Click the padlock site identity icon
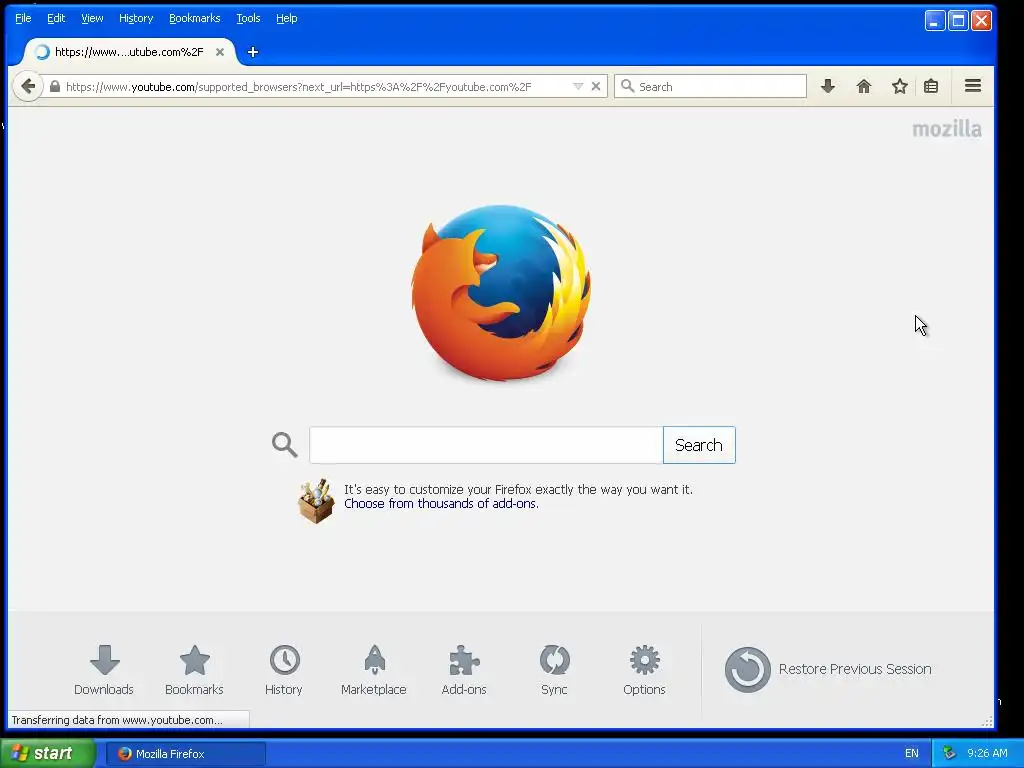The image size is (1024, 768). point(55,86)
